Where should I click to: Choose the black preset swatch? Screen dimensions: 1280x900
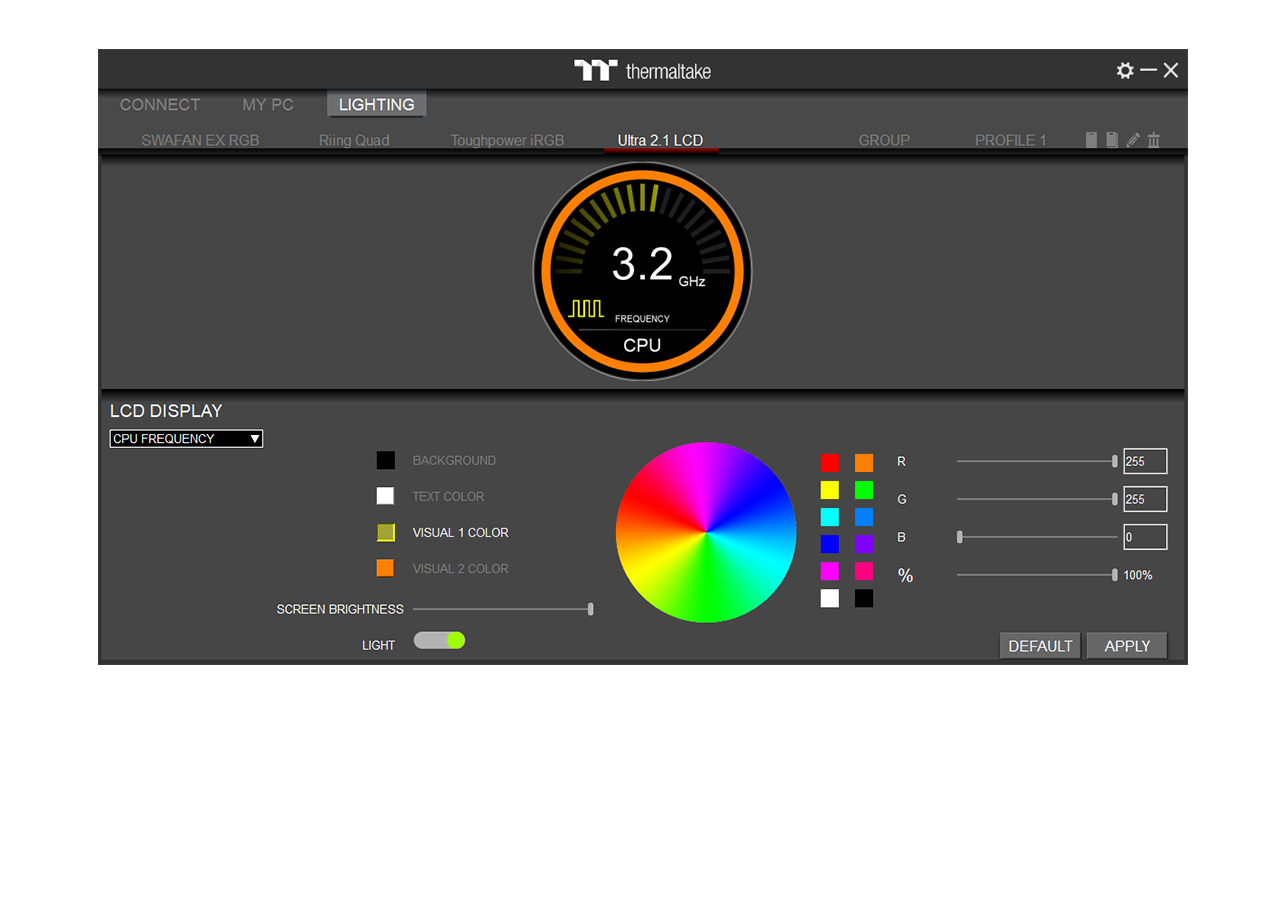click(x=864, y=598)
